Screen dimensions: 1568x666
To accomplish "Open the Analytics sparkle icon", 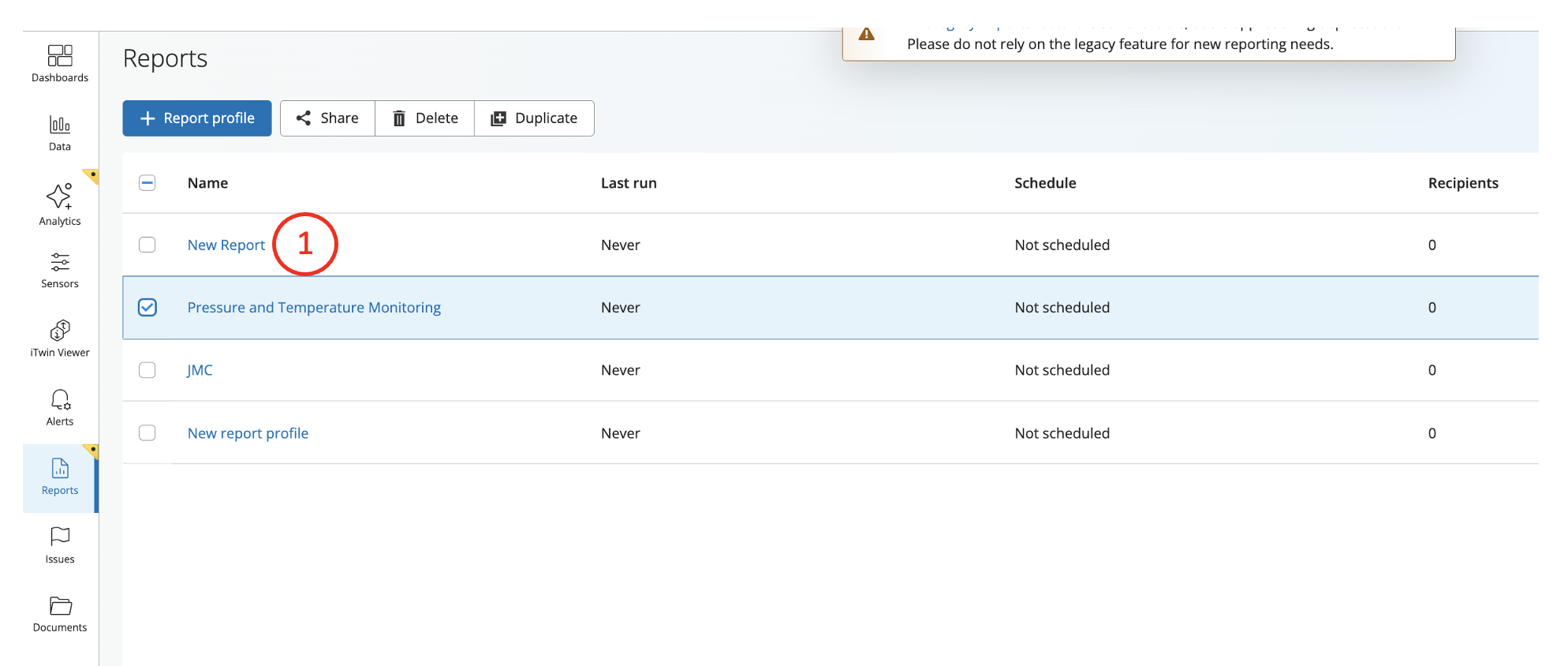I will click(x=60, y=196).
